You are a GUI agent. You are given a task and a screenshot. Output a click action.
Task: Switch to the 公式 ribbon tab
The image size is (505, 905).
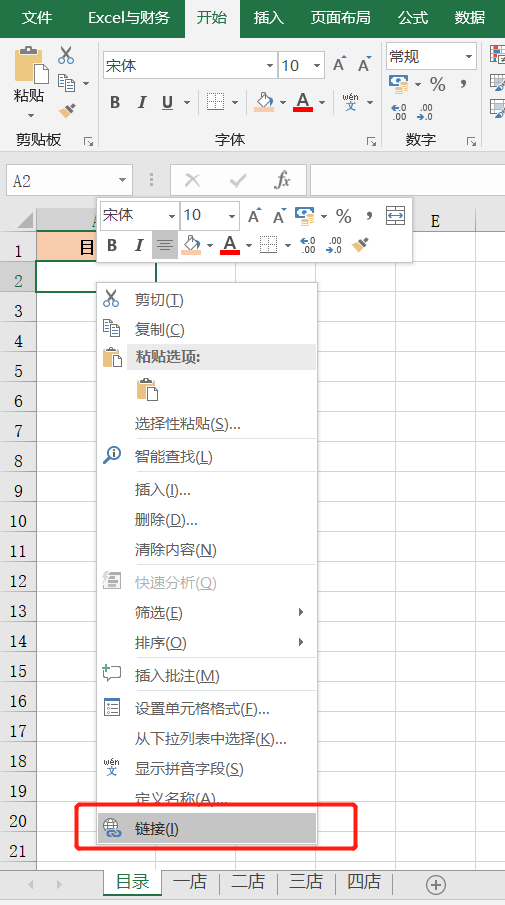[x=413, y=17]
